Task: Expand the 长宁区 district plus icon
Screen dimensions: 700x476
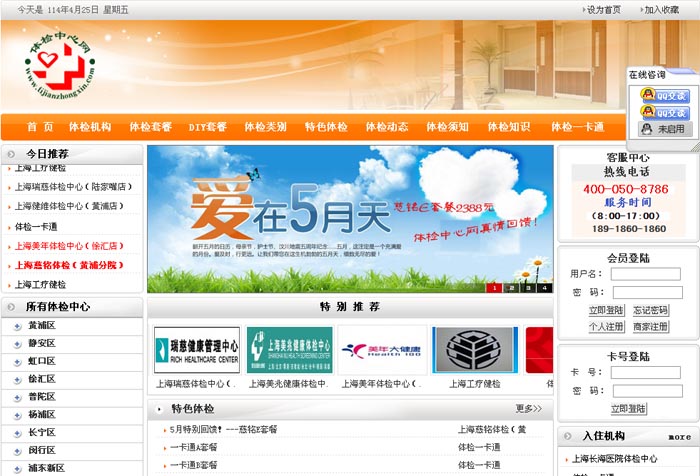Action: (17, 434)
